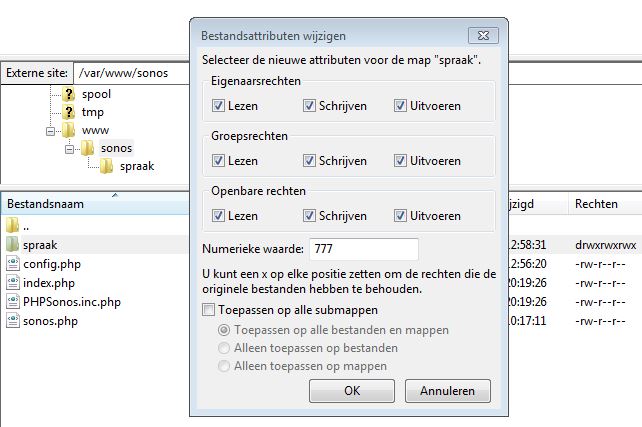Enable Toepassen op alle submappen checkbox
The width and height of the screenshot is (642, 427).
tap(208, 310)
